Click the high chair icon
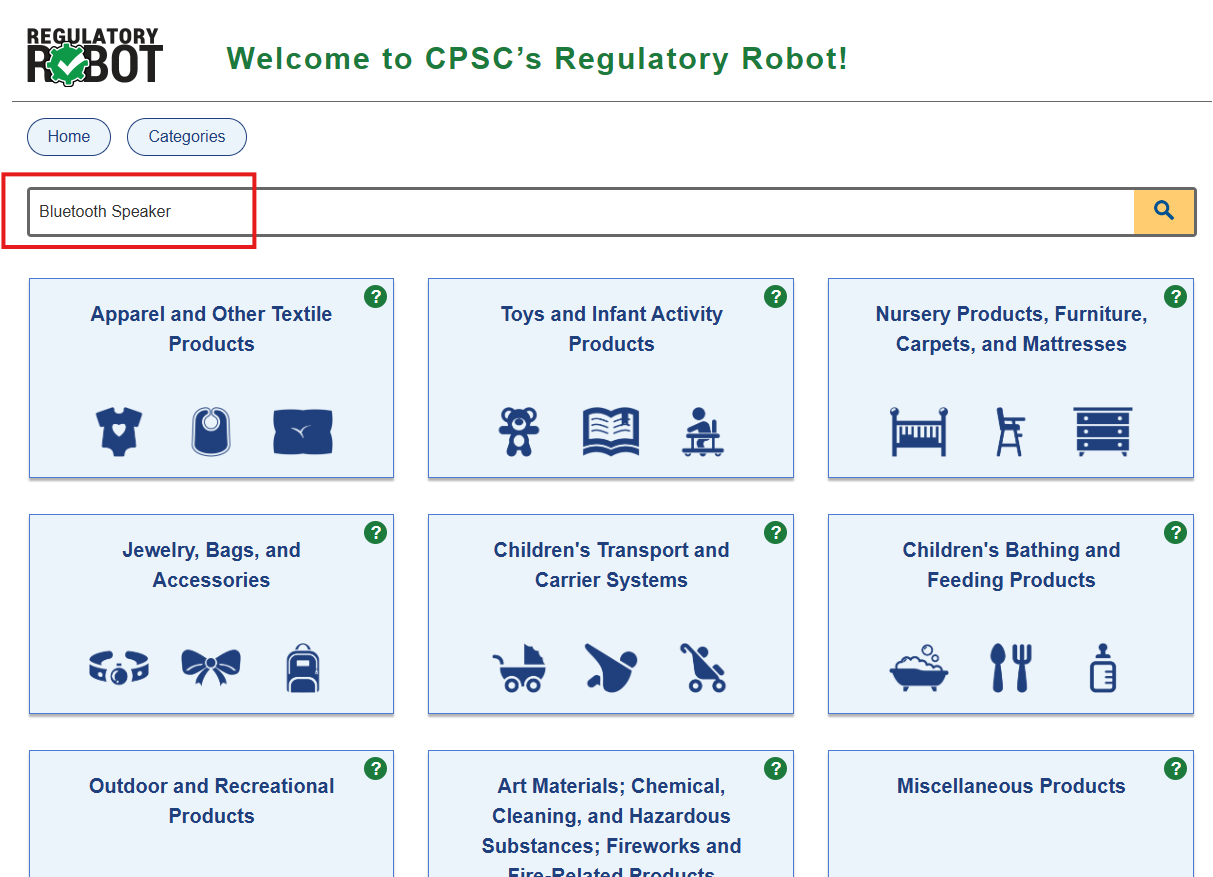 click(1010, 432)
